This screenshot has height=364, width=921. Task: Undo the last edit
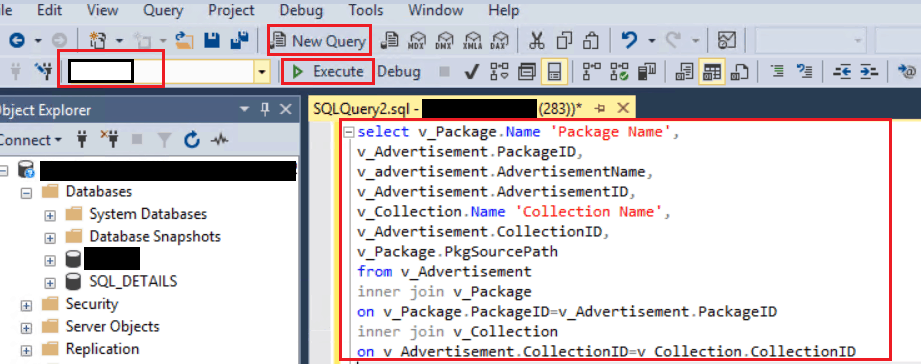629,41
